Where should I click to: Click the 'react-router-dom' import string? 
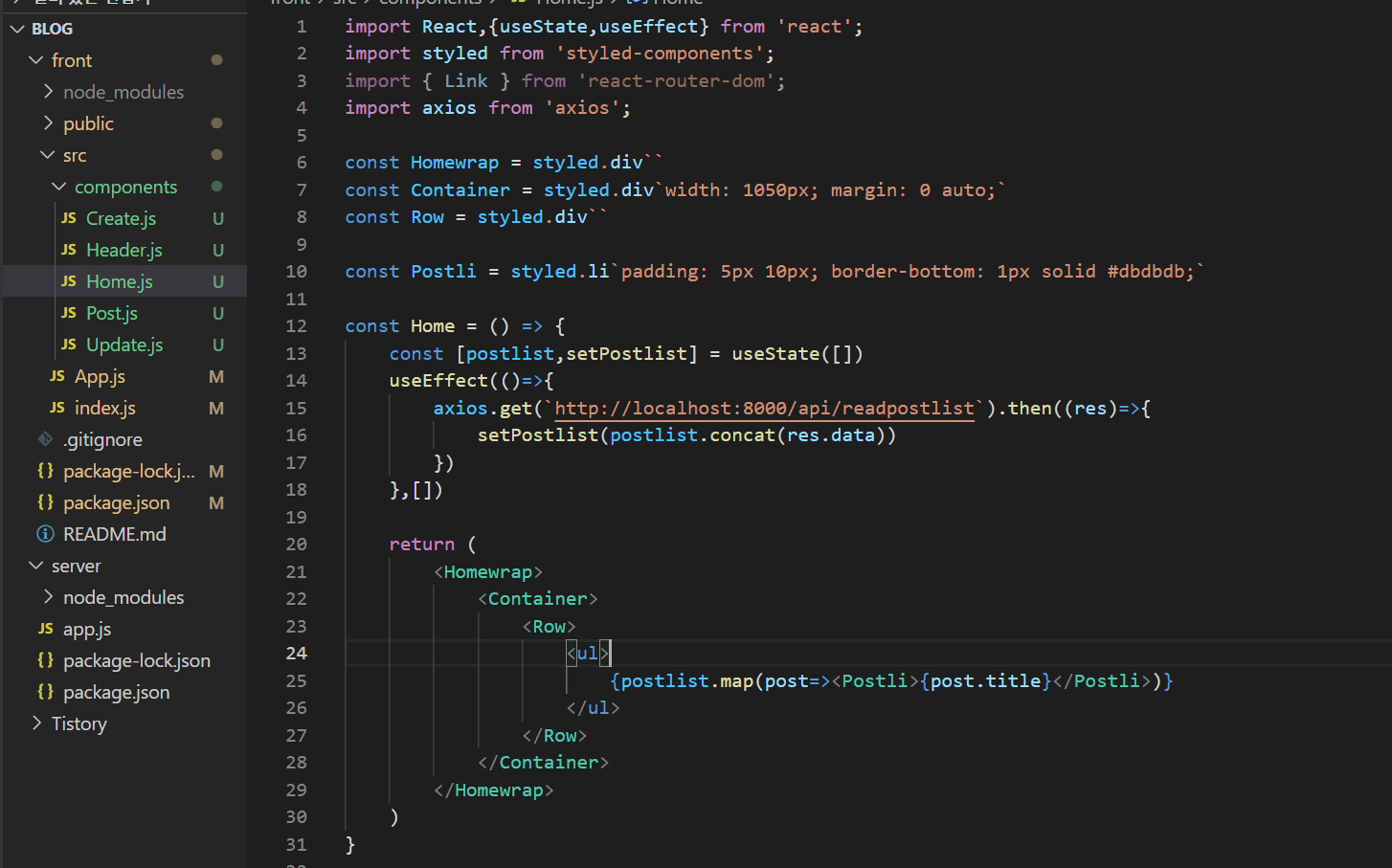click(676, 81)
